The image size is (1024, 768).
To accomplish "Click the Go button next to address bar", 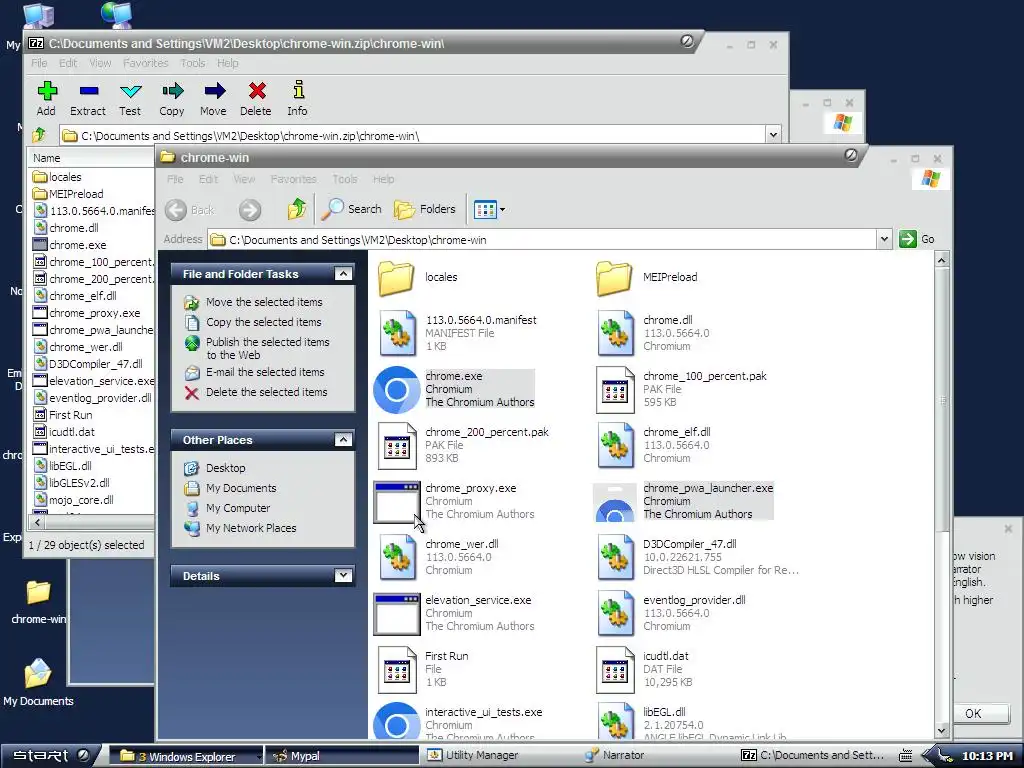I will pos(917,239).
